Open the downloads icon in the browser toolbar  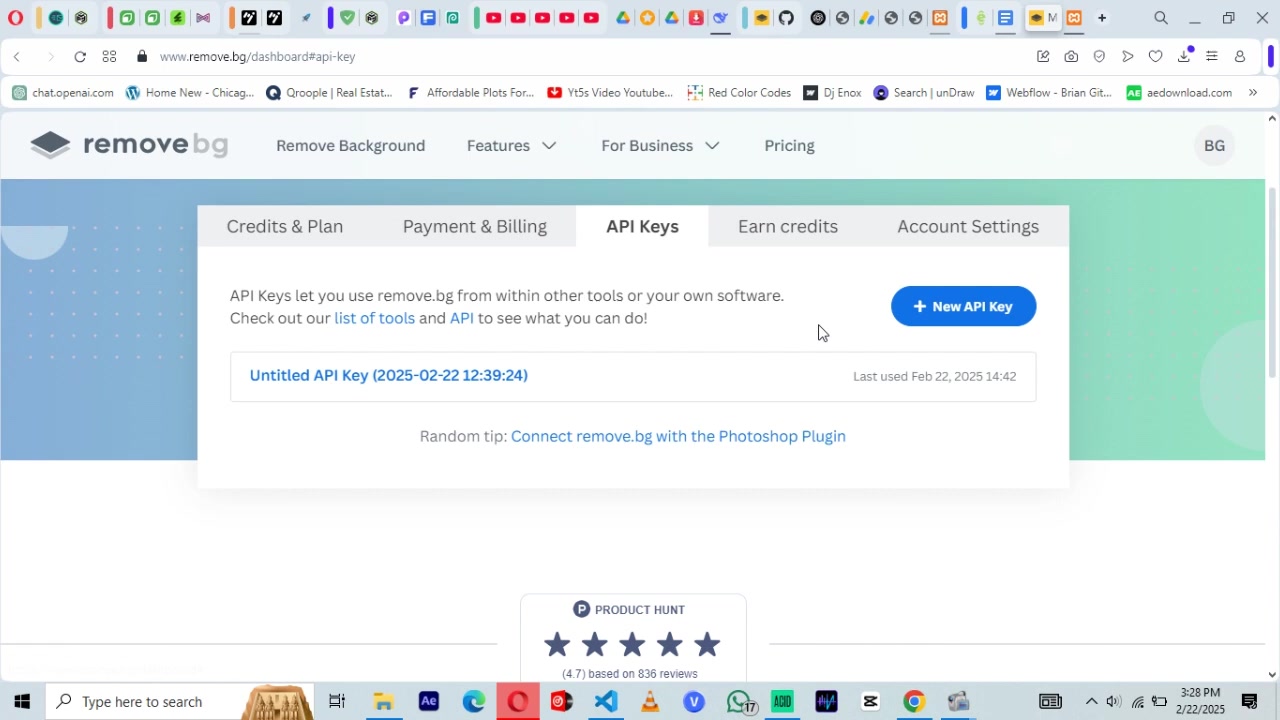pyautogui.click(x=1184, y=57)
